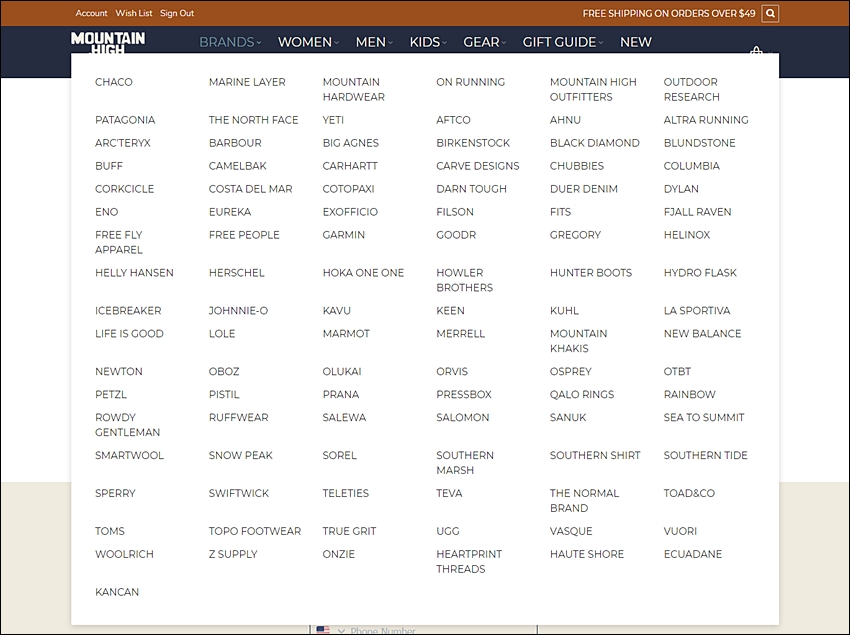Image resolution: width=850 pixels, height=635 pixels.
Task: Select the Hoka One One brand
Action: [x=363, y=273]
